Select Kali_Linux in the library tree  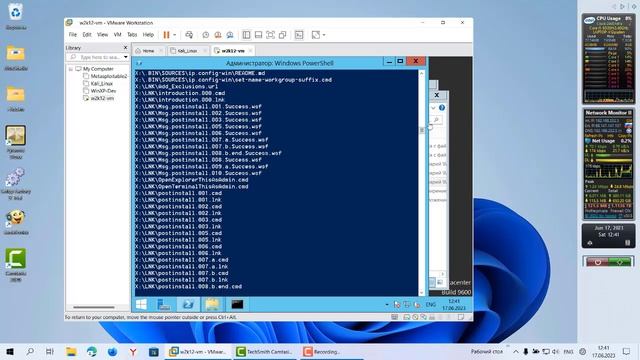(x=98, y=83)
